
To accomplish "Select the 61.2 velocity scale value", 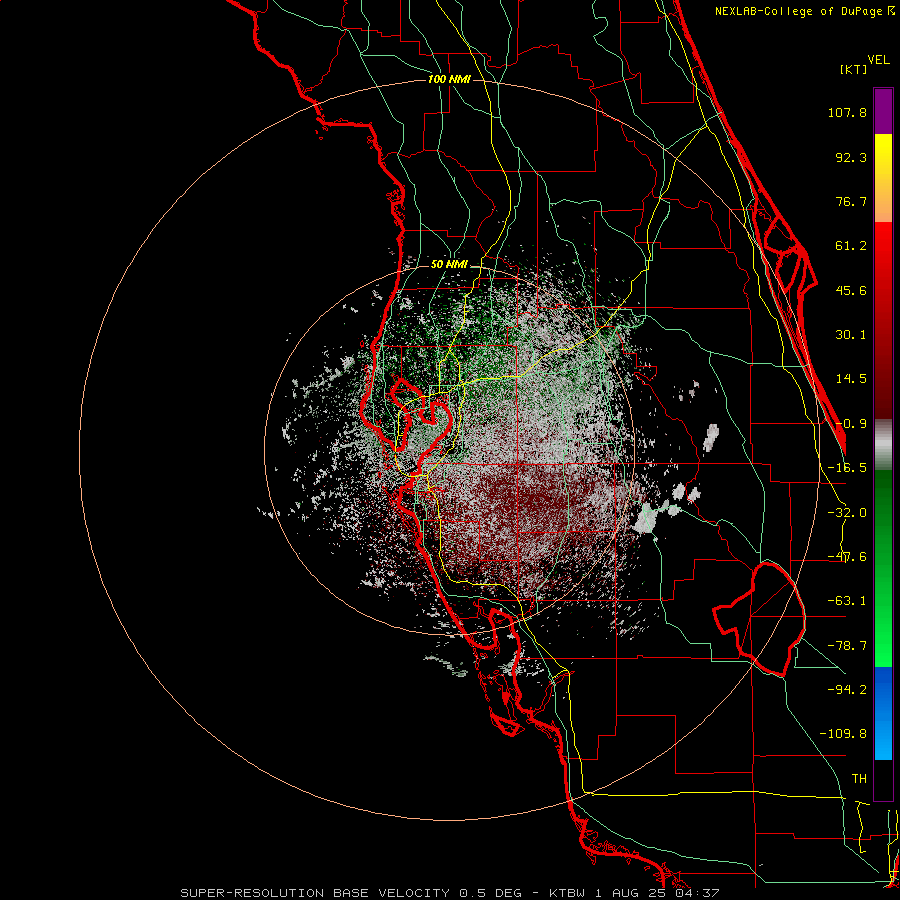I will [851, 246].
